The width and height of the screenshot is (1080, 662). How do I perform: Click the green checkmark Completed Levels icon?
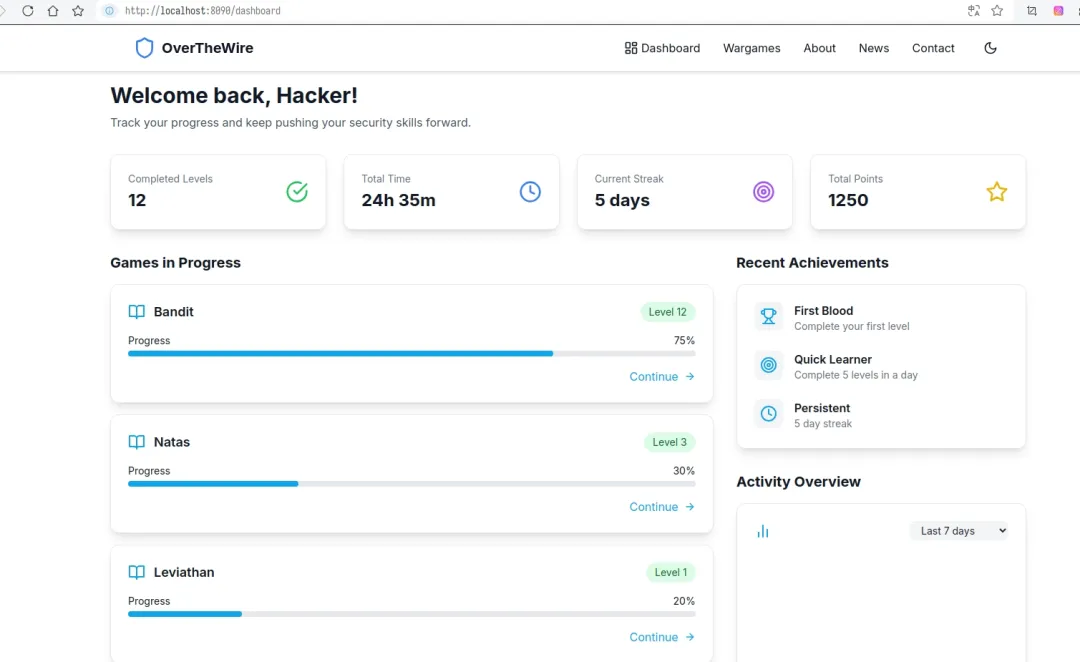297,192
